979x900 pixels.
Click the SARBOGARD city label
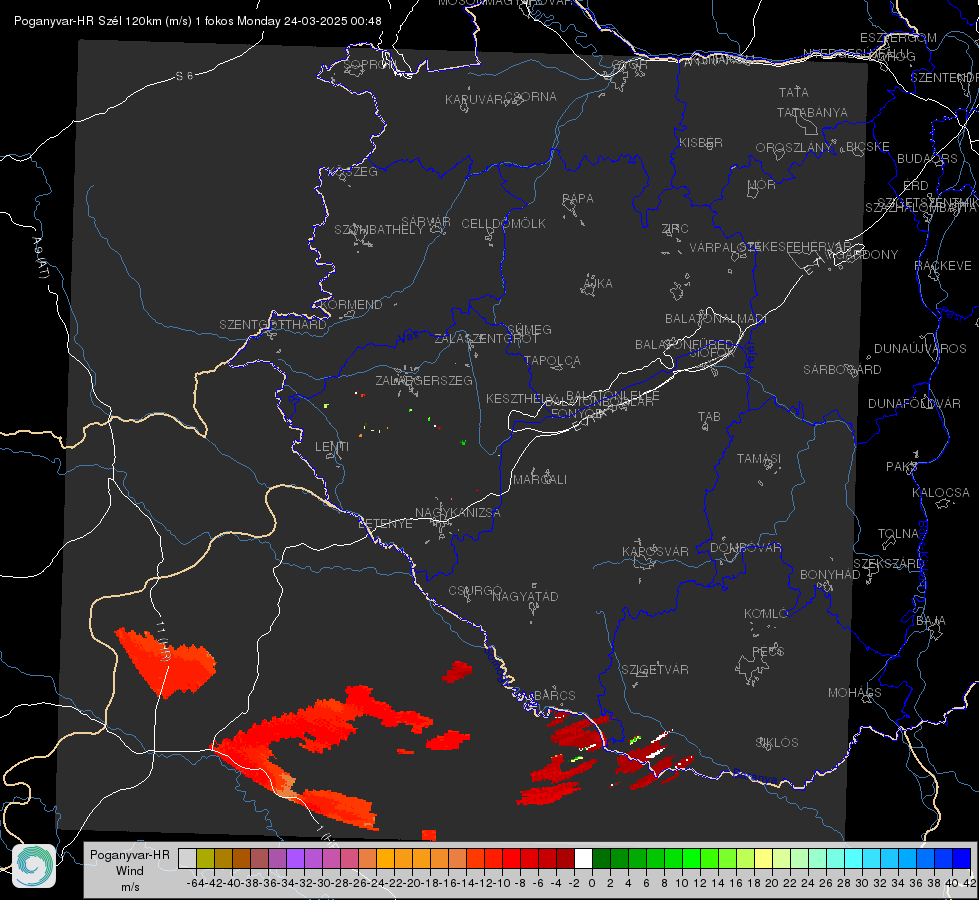842,369
